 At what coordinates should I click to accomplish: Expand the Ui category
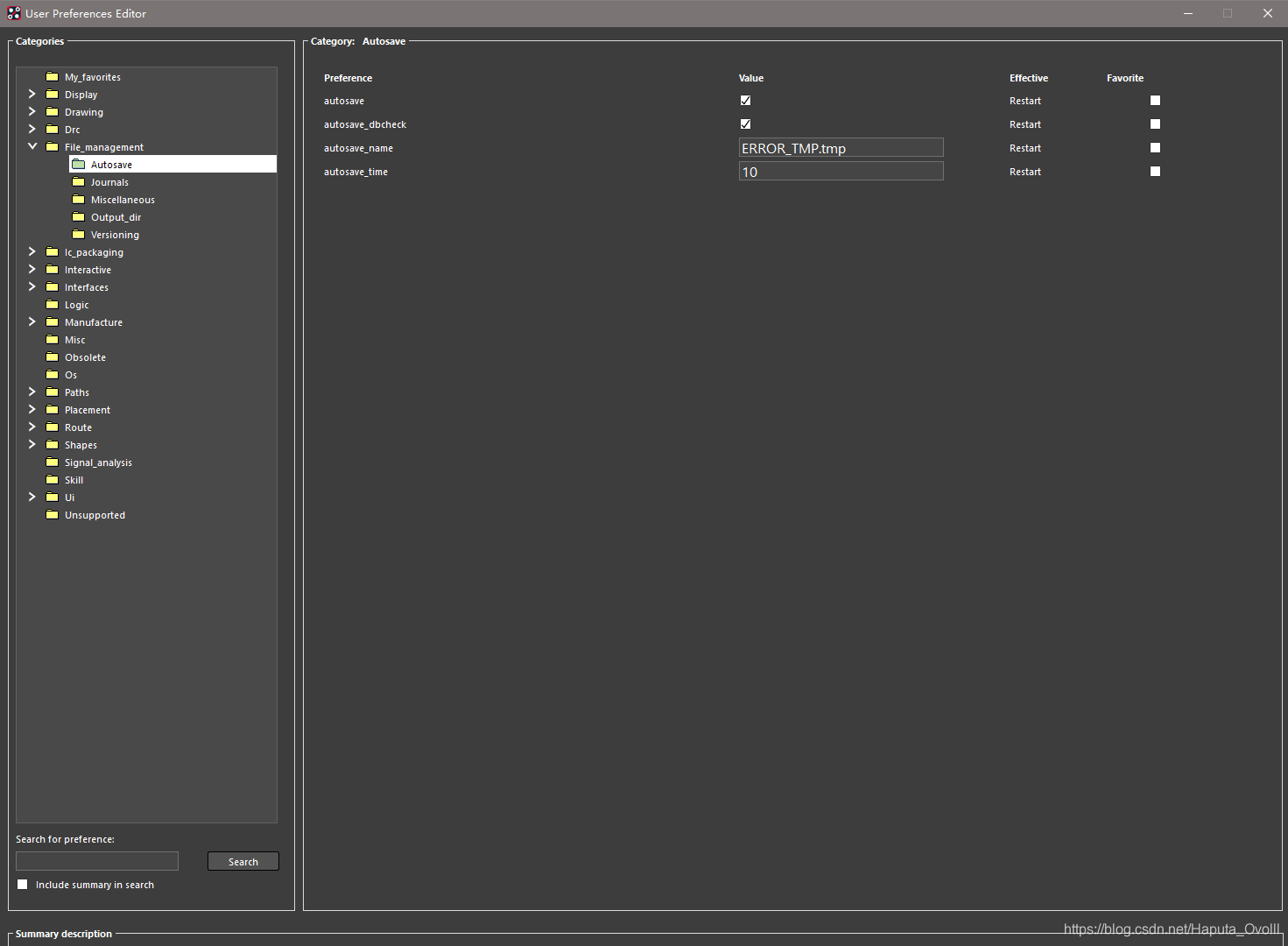coord(32,497)
